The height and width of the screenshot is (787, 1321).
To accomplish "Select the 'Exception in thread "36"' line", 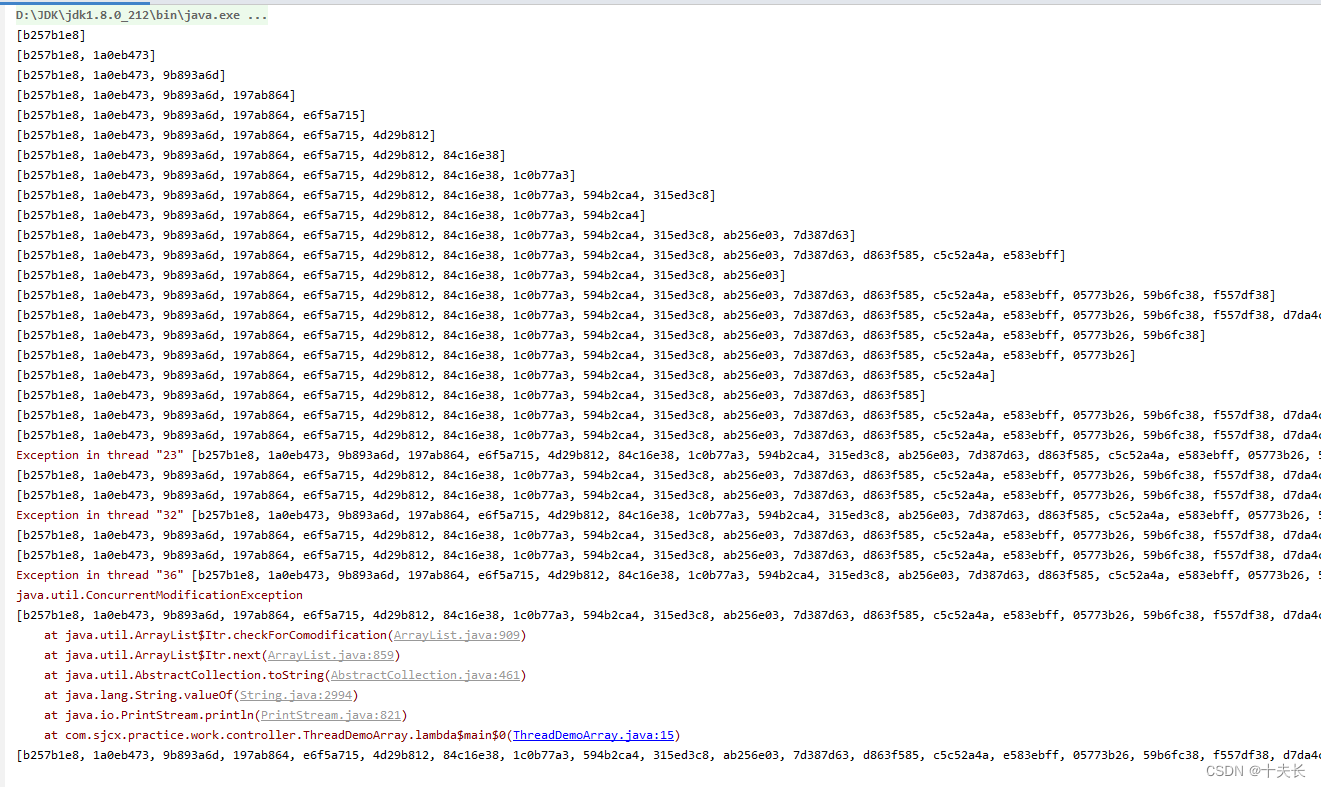I will click(x=668, y=575).
